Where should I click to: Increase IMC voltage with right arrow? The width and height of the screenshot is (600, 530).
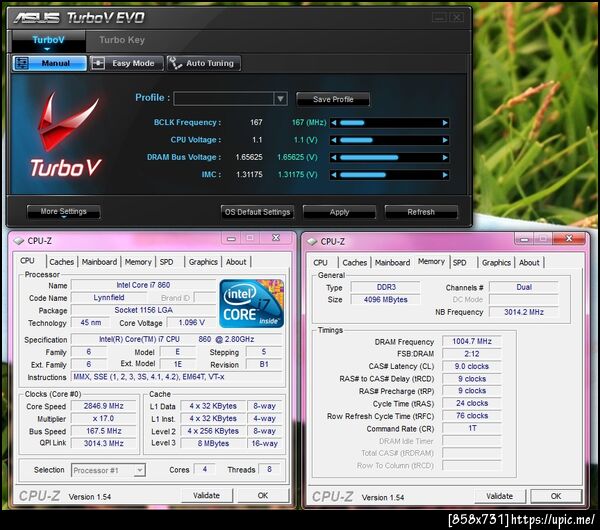click(445, 175)
